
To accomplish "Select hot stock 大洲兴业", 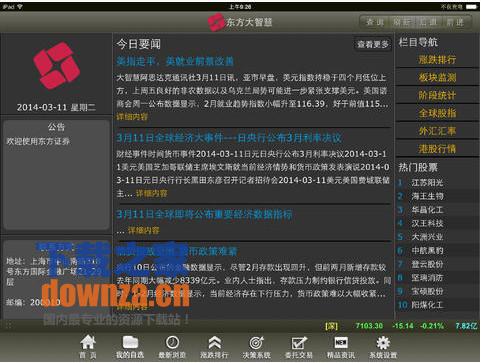I will click(427, 237).
